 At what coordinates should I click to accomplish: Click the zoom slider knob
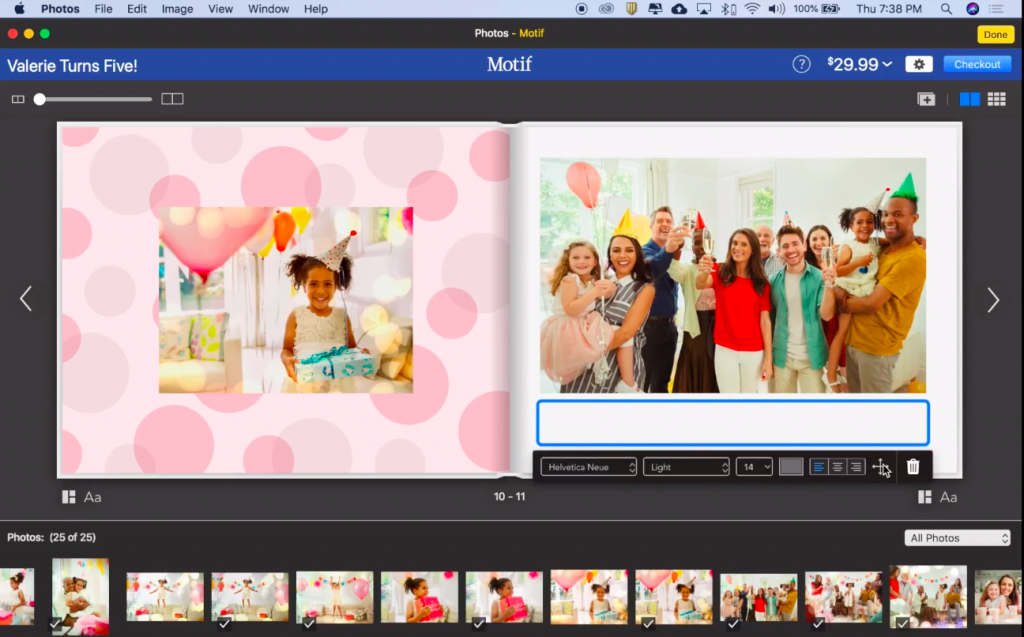coord(40,99)
